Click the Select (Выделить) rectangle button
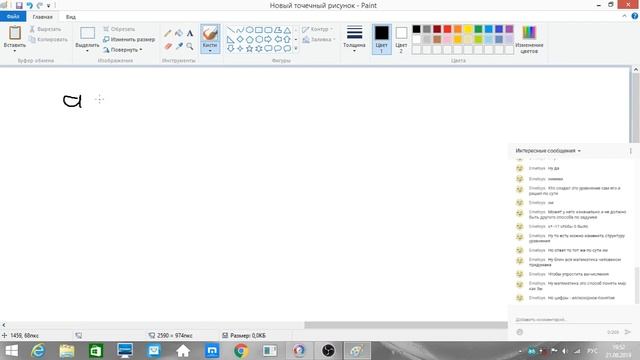The width and height of the screenshot is (640, 360). click(87, 33)
